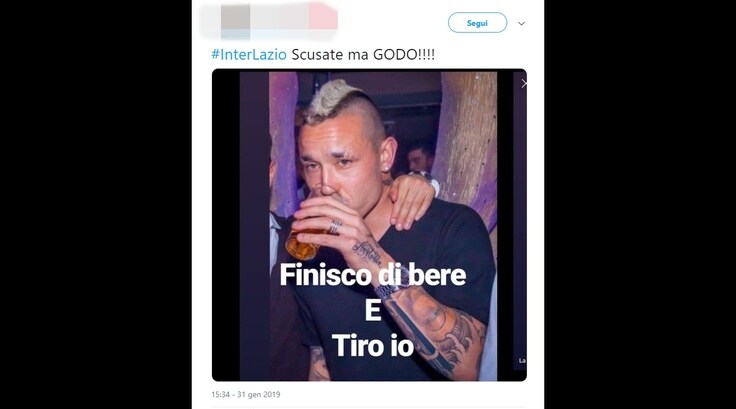
Task: Click the X icon inside the meme image
Action: point(523,84)
